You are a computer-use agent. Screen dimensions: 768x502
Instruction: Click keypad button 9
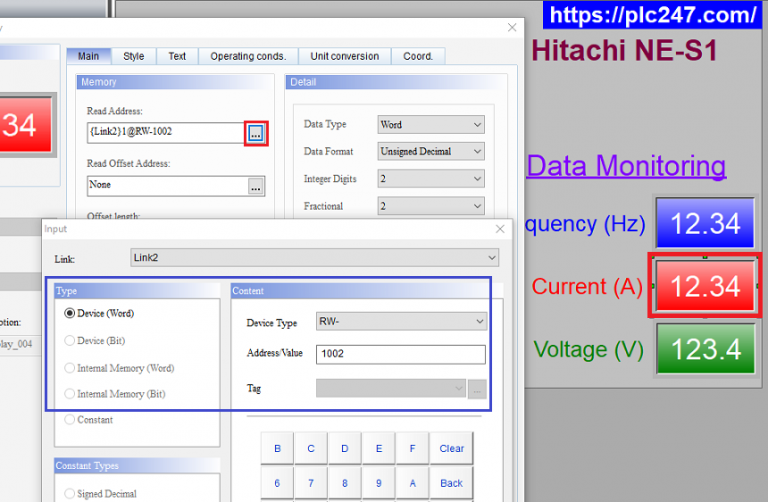point(379,483)
